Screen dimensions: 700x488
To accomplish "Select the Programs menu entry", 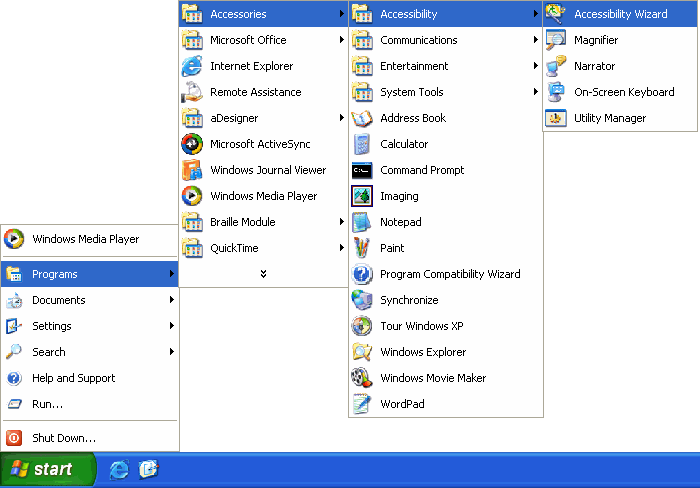I will click(90, 274).
